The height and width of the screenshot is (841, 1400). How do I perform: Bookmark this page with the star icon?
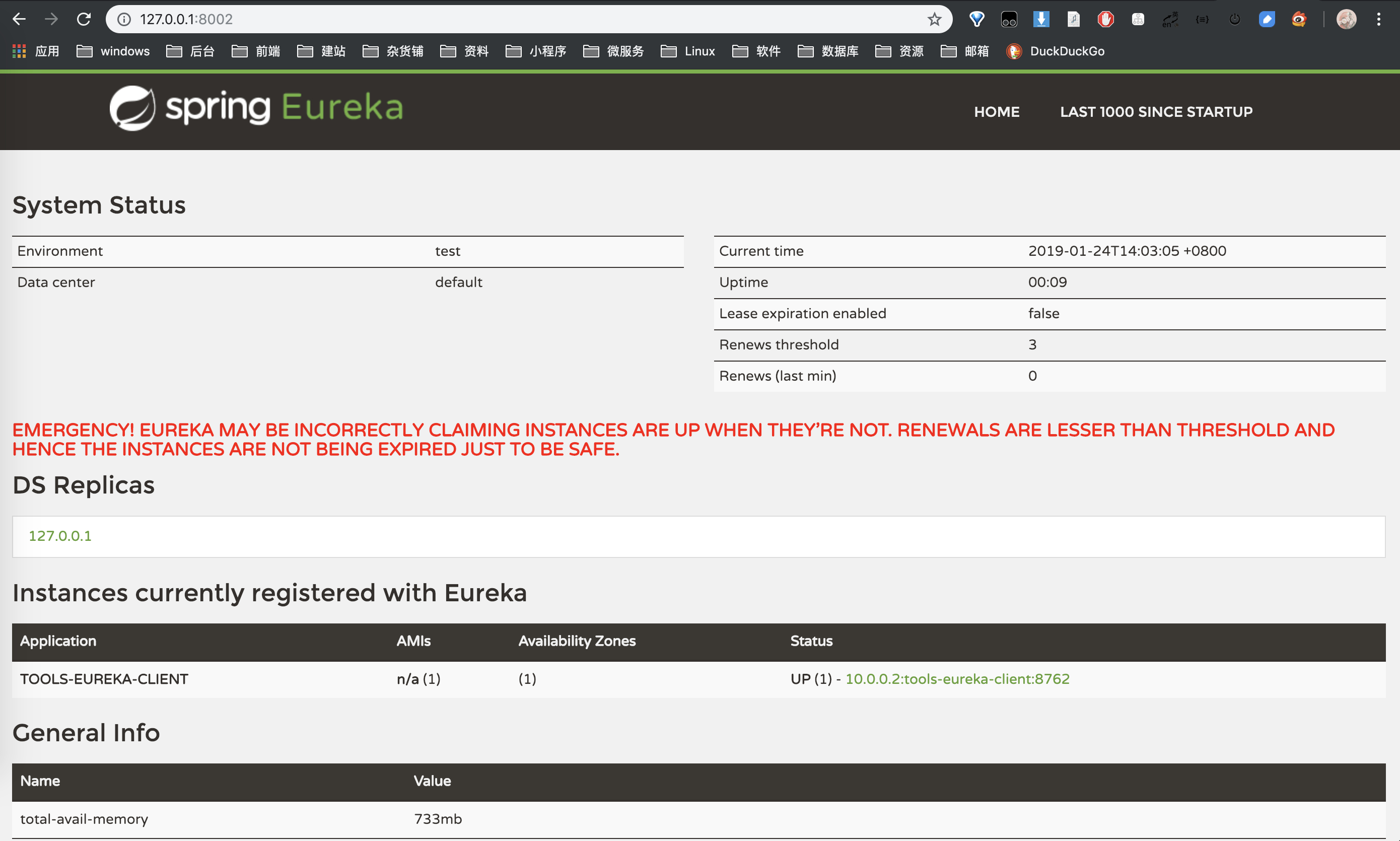click(934, 19)
